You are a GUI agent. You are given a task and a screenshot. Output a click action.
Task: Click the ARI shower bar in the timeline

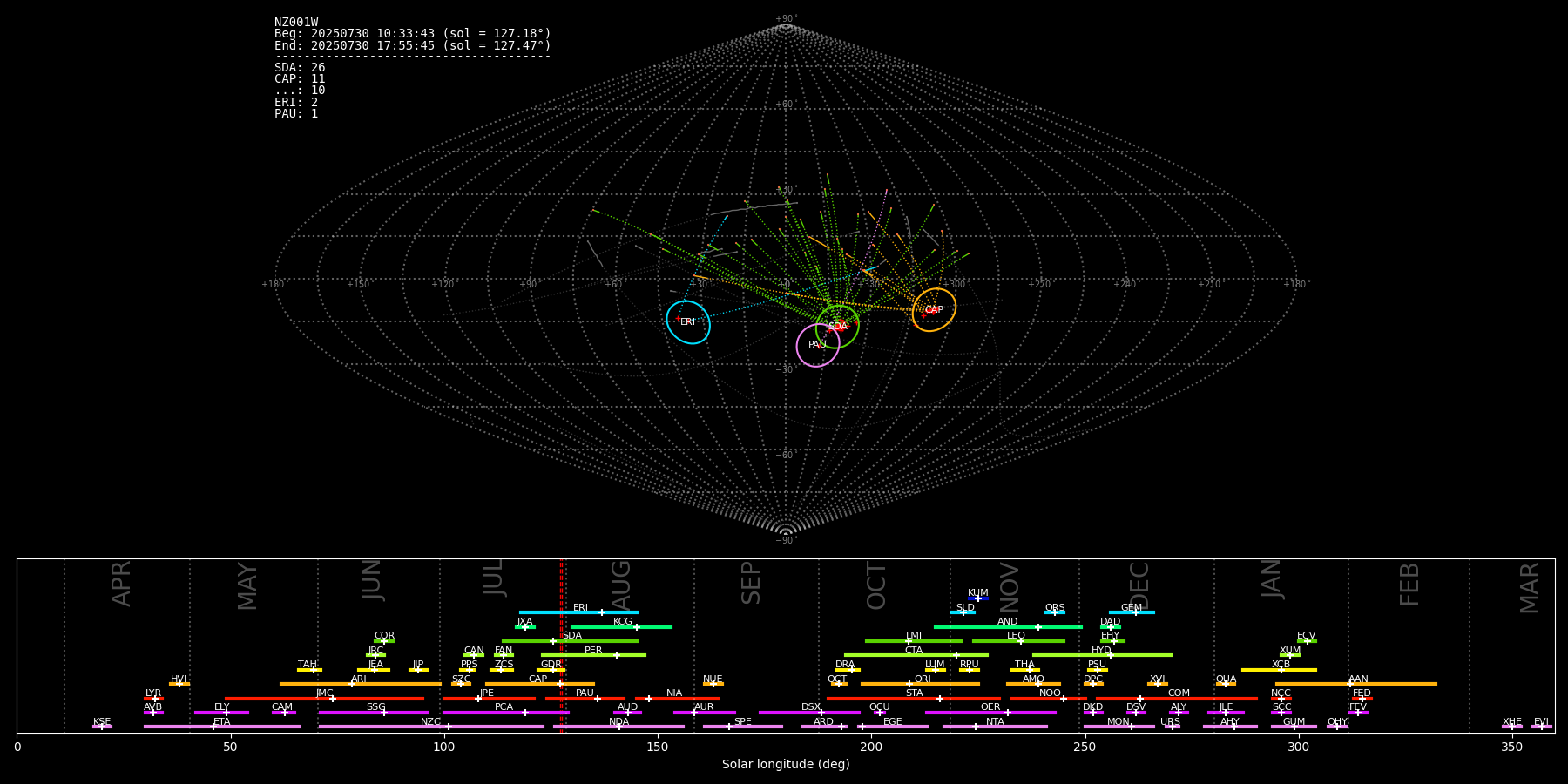360,684
